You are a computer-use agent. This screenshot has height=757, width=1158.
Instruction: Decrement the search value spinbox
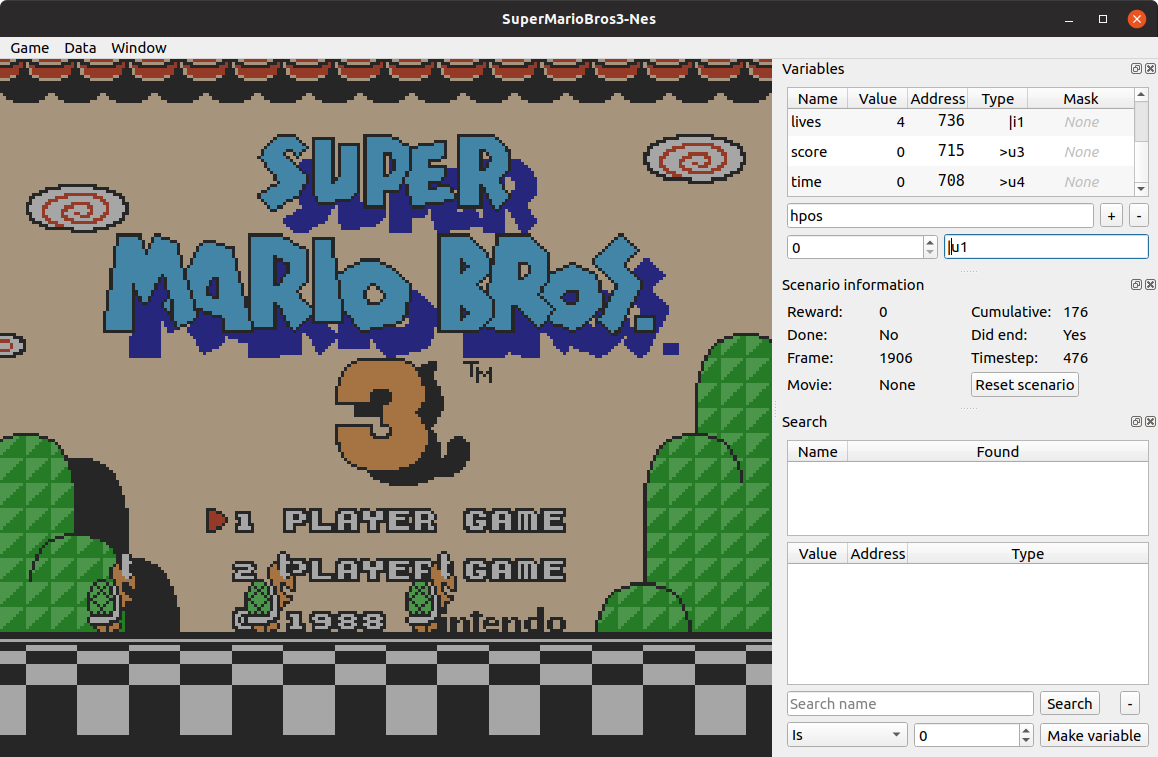1026,741
